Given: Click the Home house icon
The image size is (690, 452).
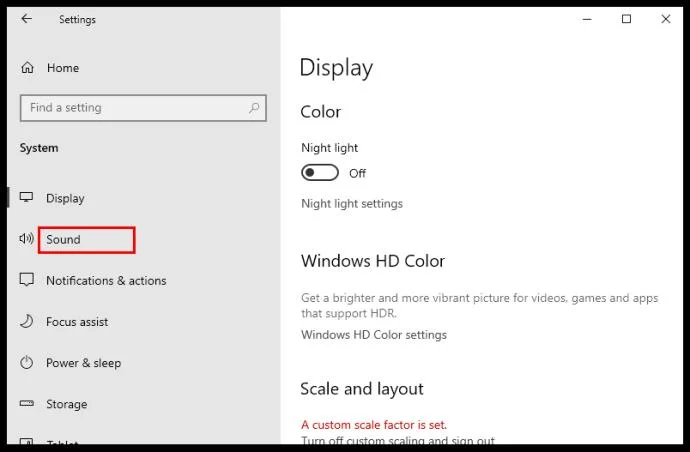Looking at the screenshot, I should tap(27, 68).
